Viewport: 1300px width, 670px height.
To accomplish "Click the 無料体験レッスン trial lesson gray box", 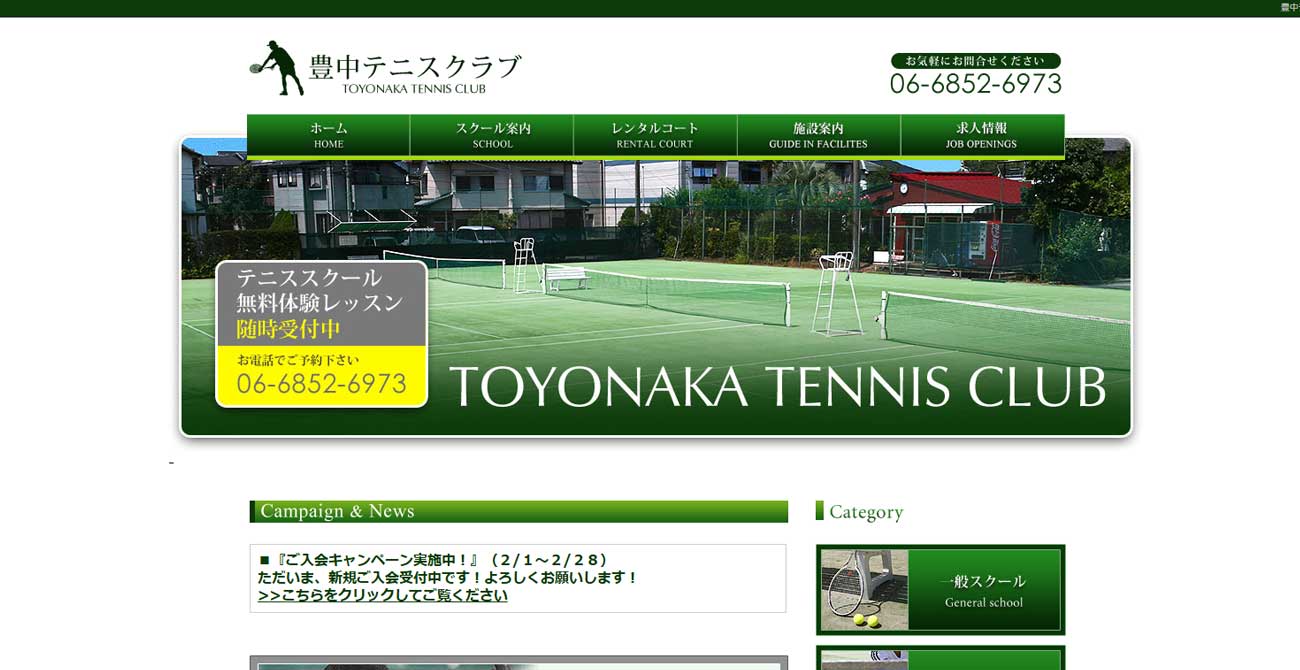I will coord(321,303).
